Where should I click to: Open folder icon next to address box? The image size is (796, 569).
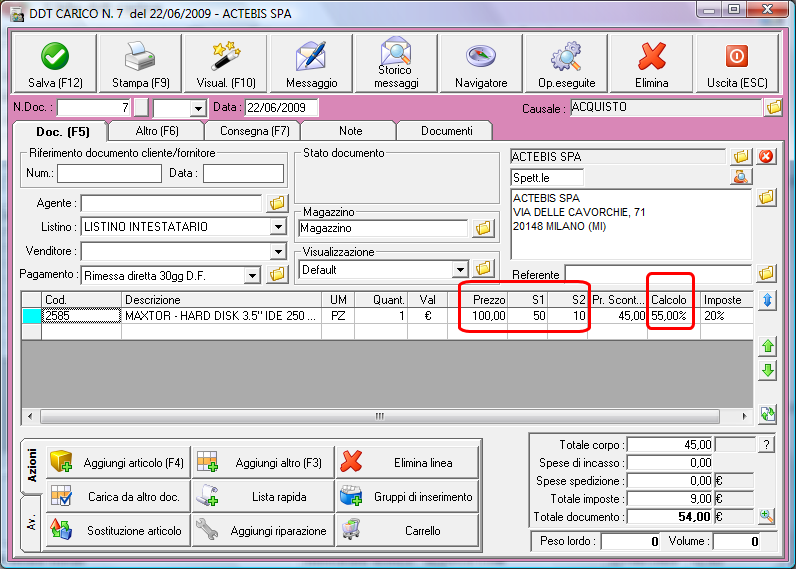point(766,197)
